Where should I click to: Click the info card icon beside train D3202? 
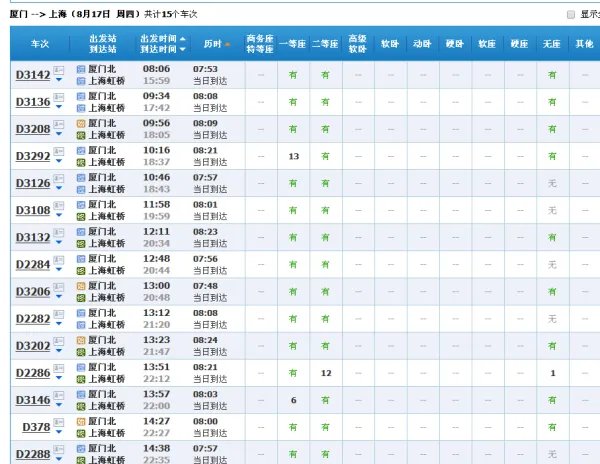coord(59,341)
